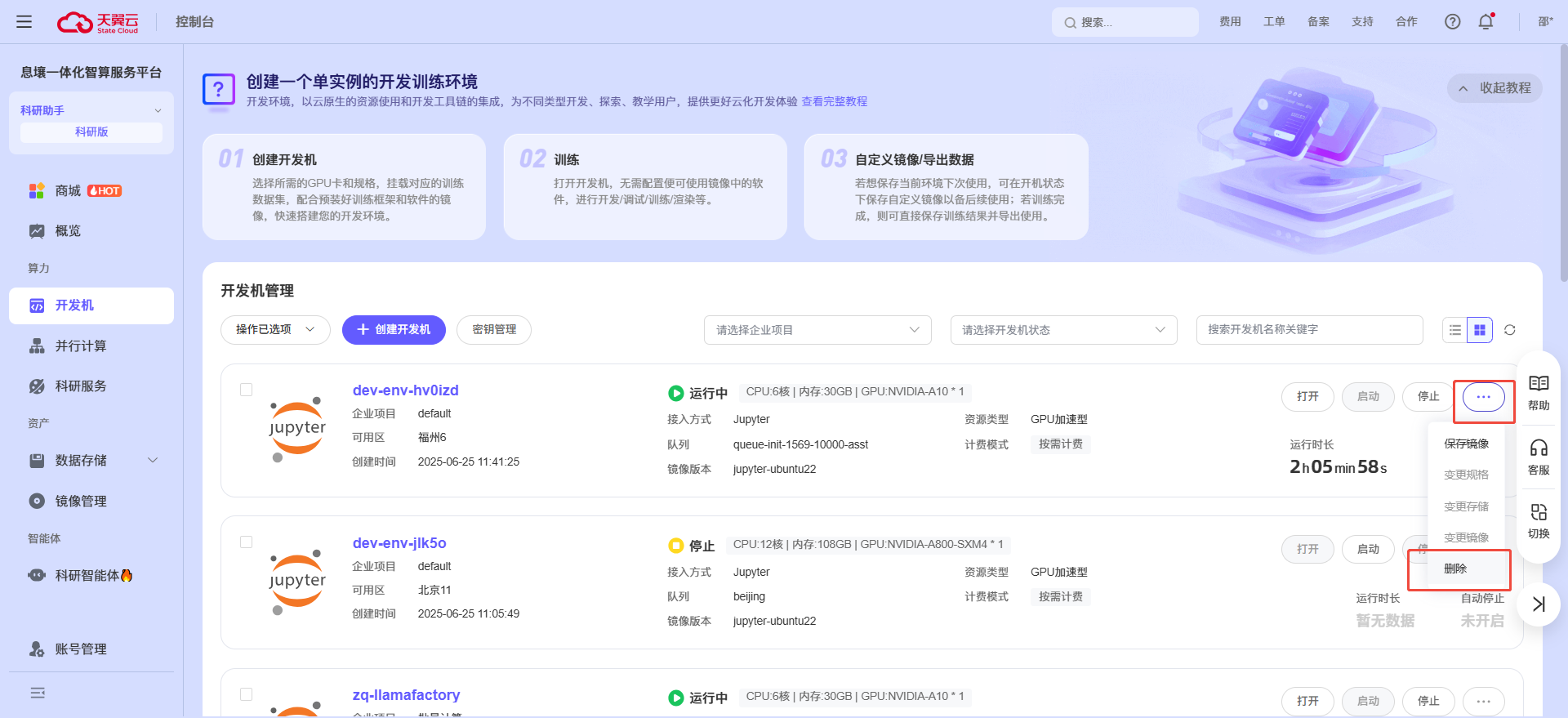Open the help question mark icon in header
The width and height of the screenshot is (1568, 718).
pyautogui.click(x=1452, y=22)
